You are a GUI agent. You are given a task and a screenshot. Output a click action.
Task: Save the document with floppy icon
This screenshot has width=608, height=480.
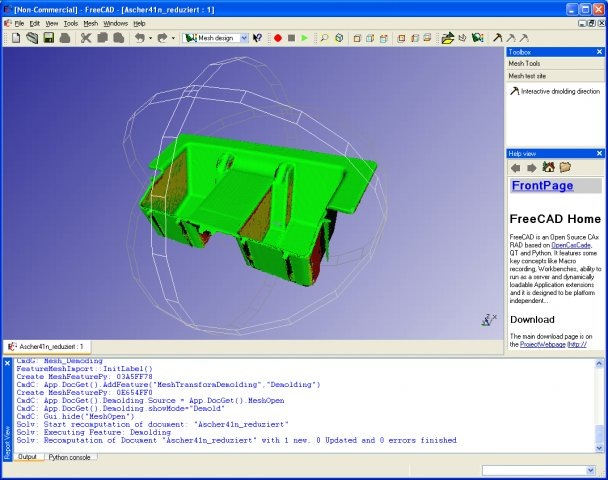pyautogui.click(x=49, y=38)
